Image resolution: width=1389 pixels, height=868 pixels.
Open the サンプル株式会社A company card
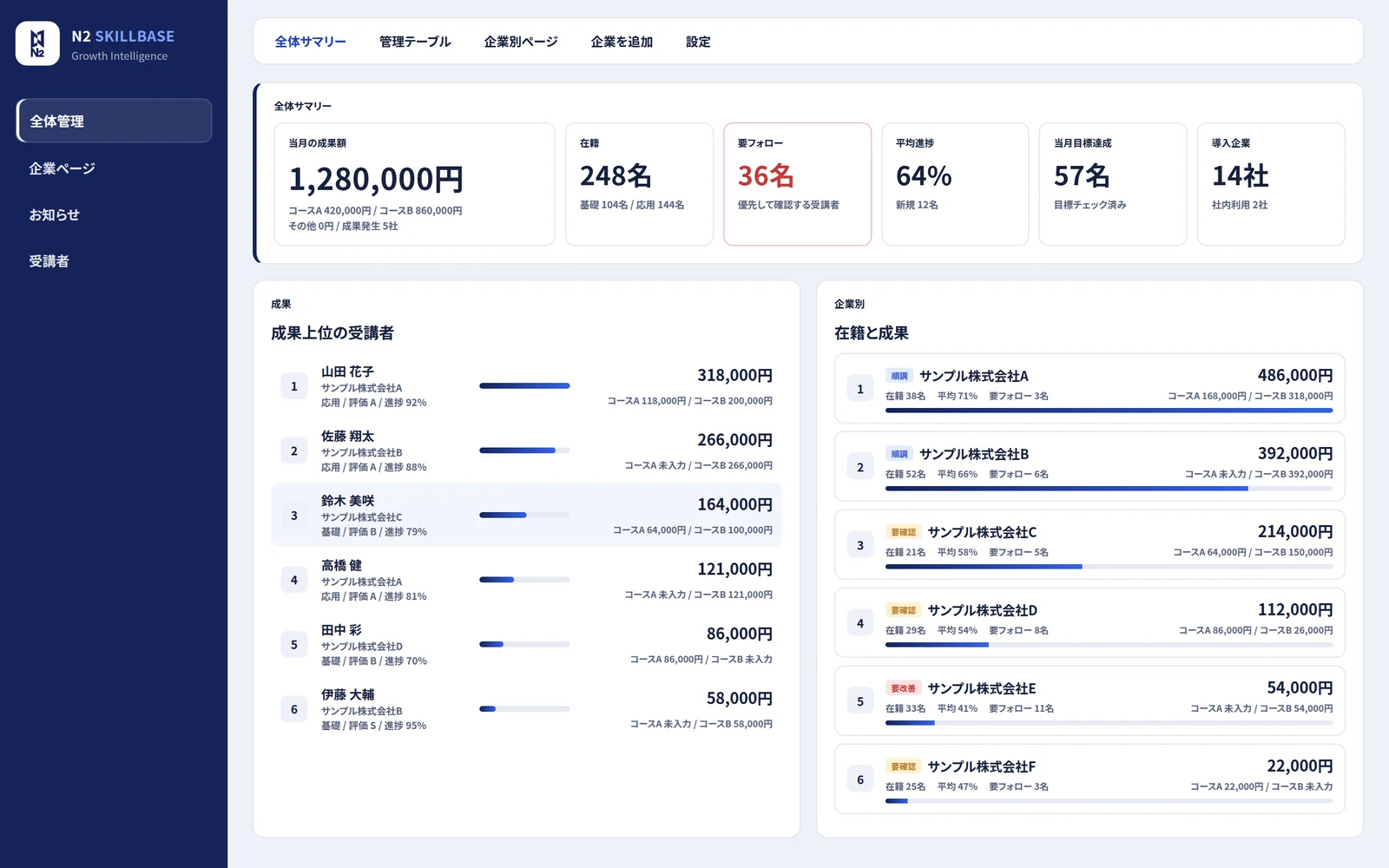point(1089,388)
